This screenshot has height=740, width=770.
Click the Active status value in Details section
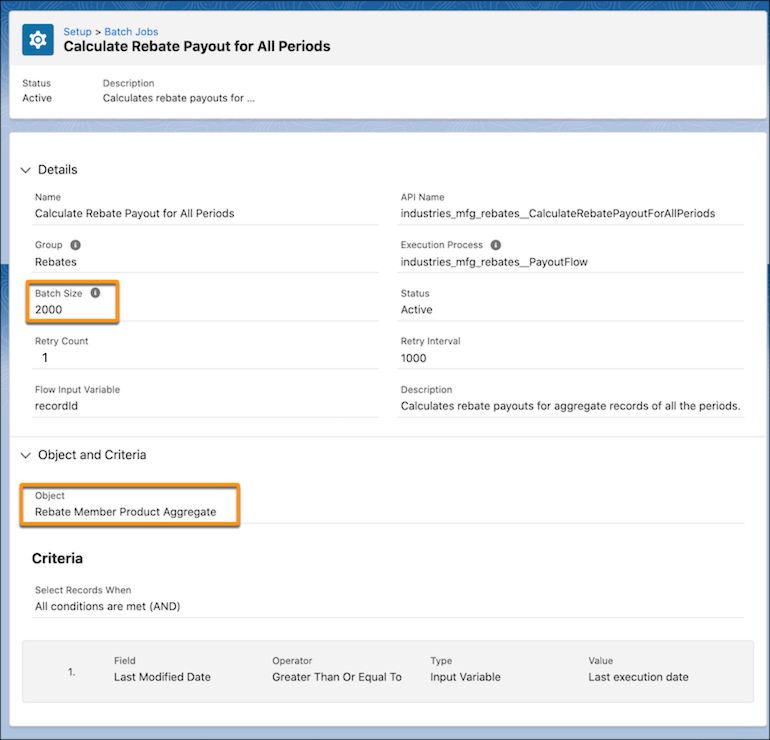coord(416,309)
